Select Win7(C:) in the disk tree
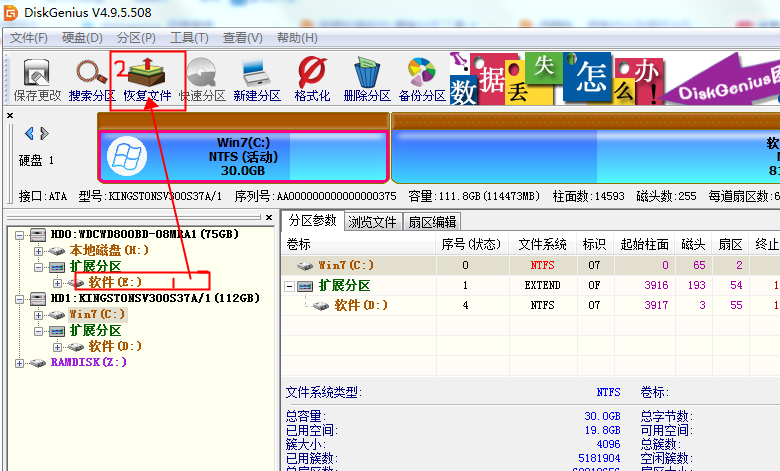780x471 pixels. (97, 314)
